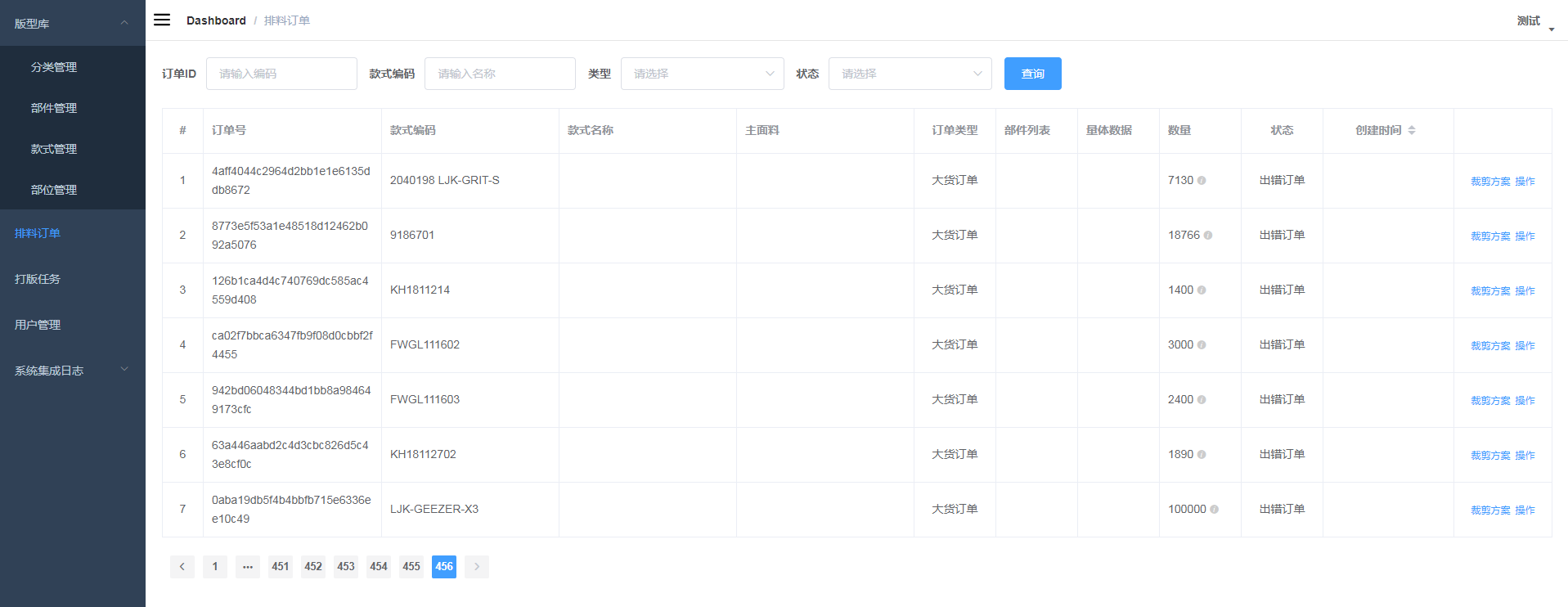Image resolution: width=1568 pixels, height=607 pixels.
Task: Select 分类管理 from the sidebar
Action: click(54, 67)
